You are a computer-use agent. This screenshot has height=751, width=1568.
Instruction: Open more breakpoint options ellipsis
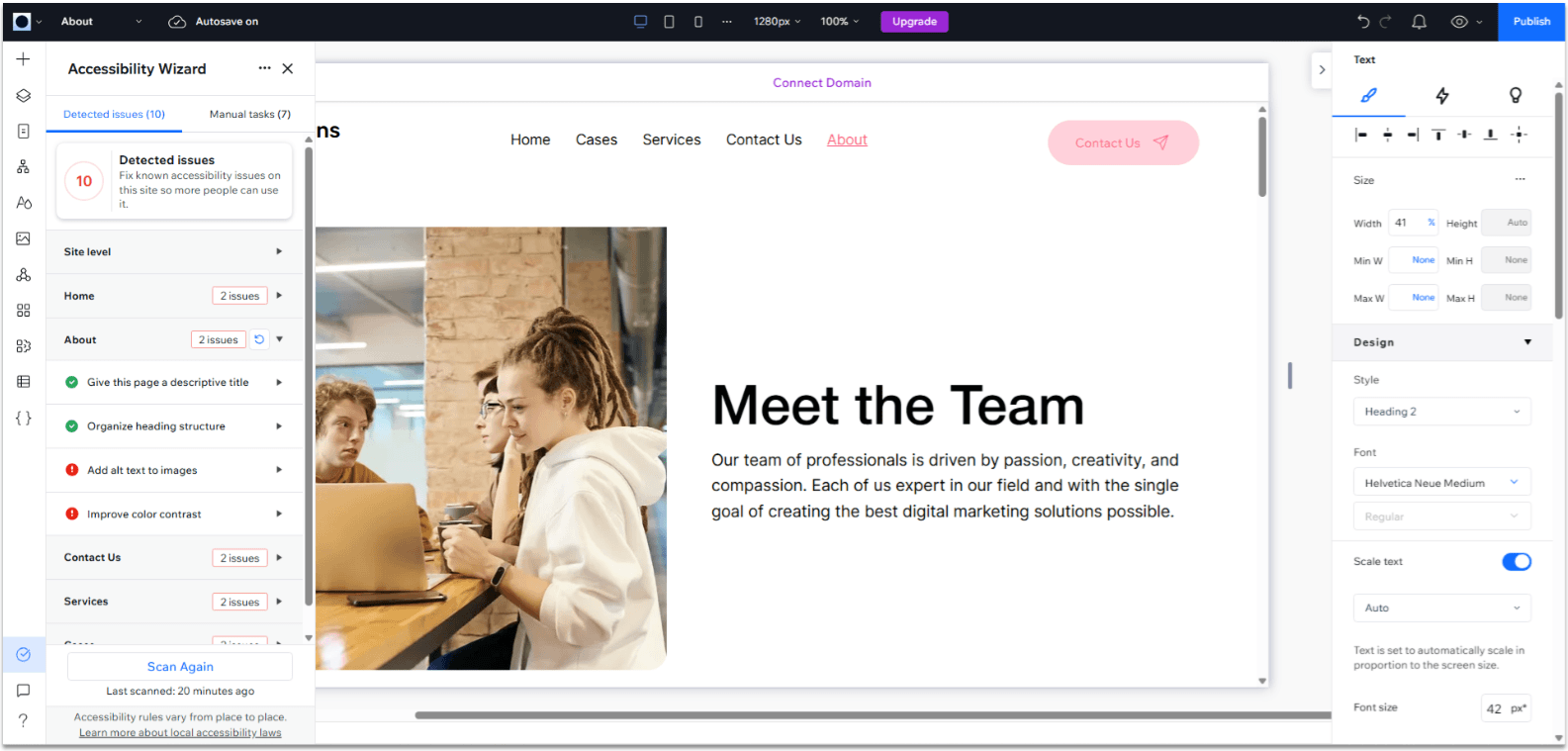pos(727,22)
